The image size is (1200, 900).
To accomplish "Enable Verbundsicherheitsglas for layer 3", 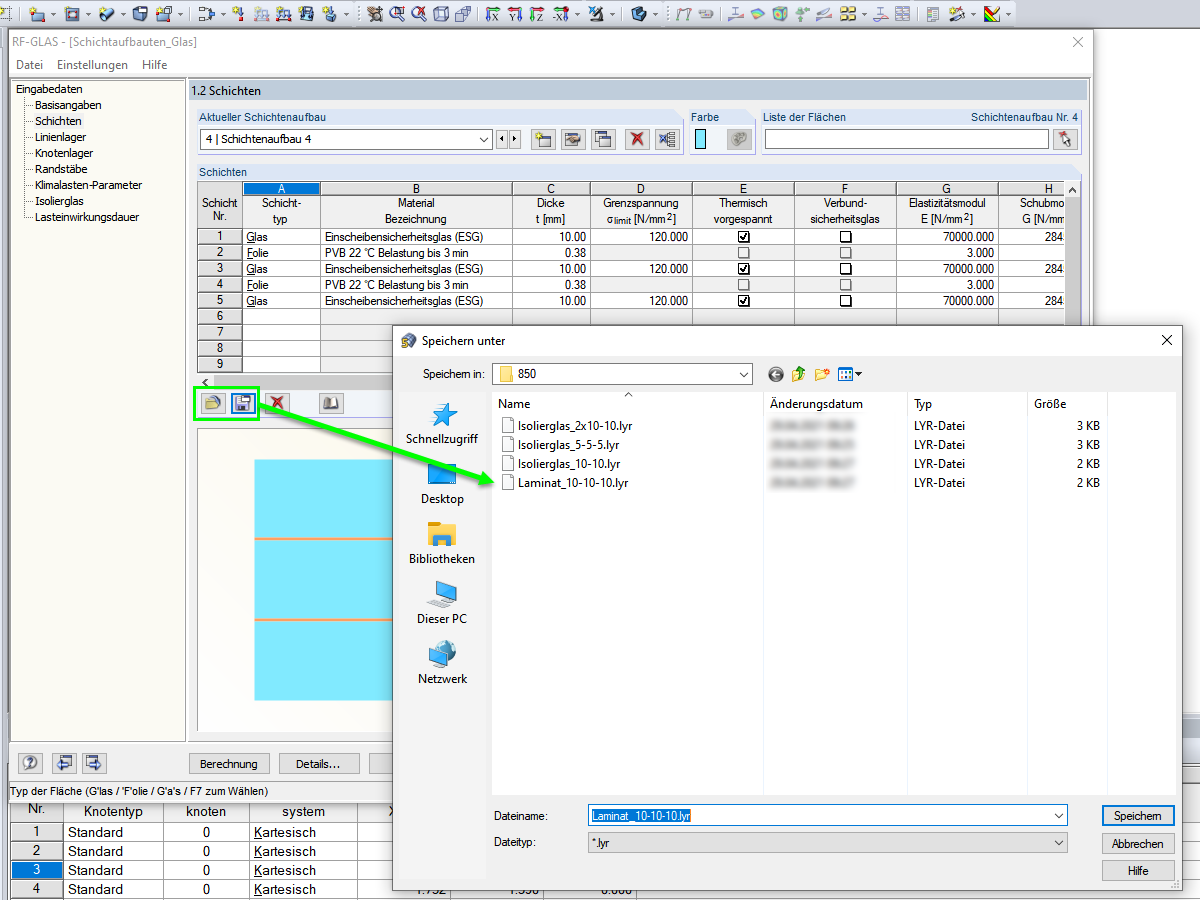I will tap(846, 269).
